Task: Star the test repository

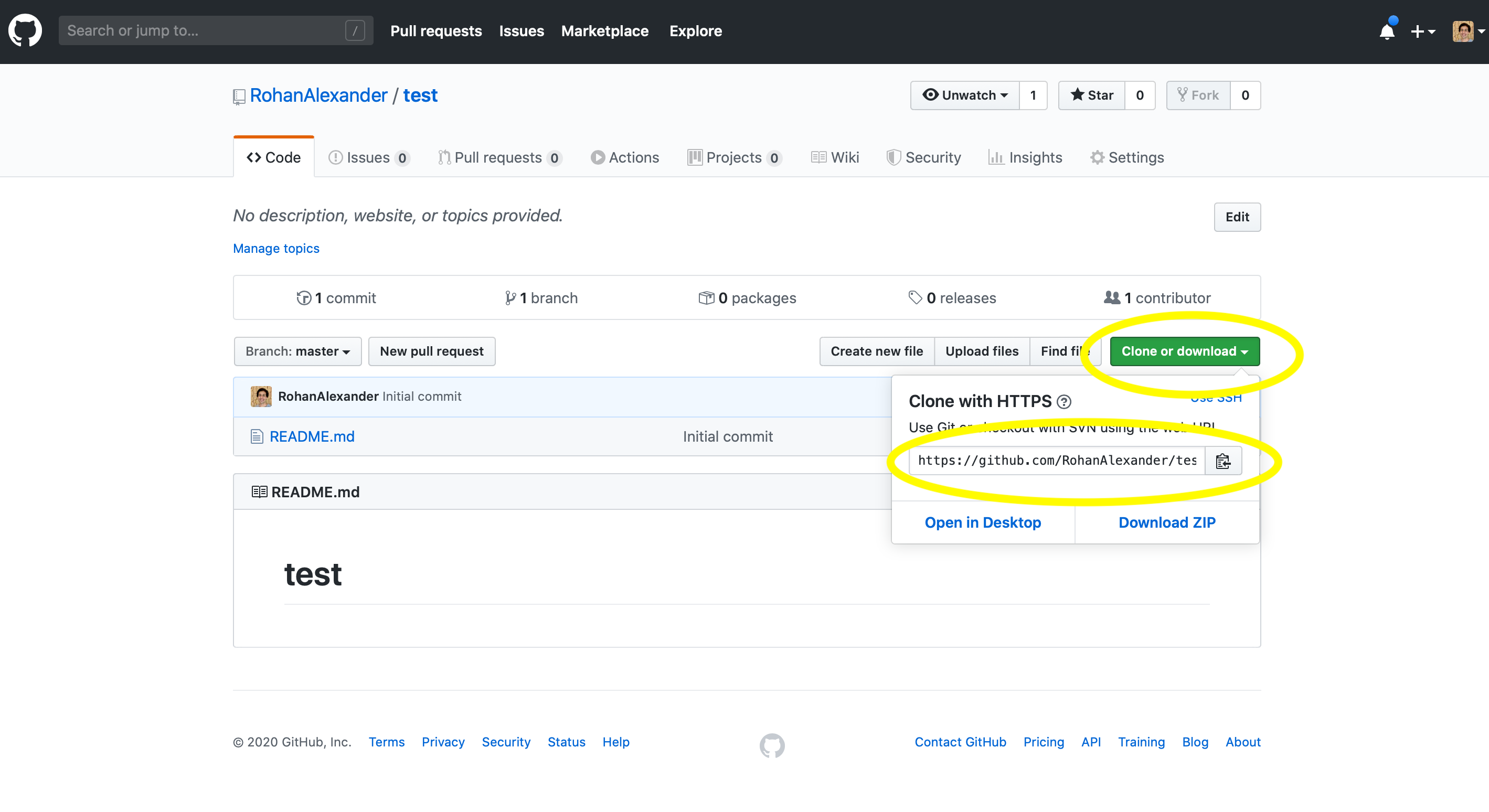Action: click(x=1091, y=95)
